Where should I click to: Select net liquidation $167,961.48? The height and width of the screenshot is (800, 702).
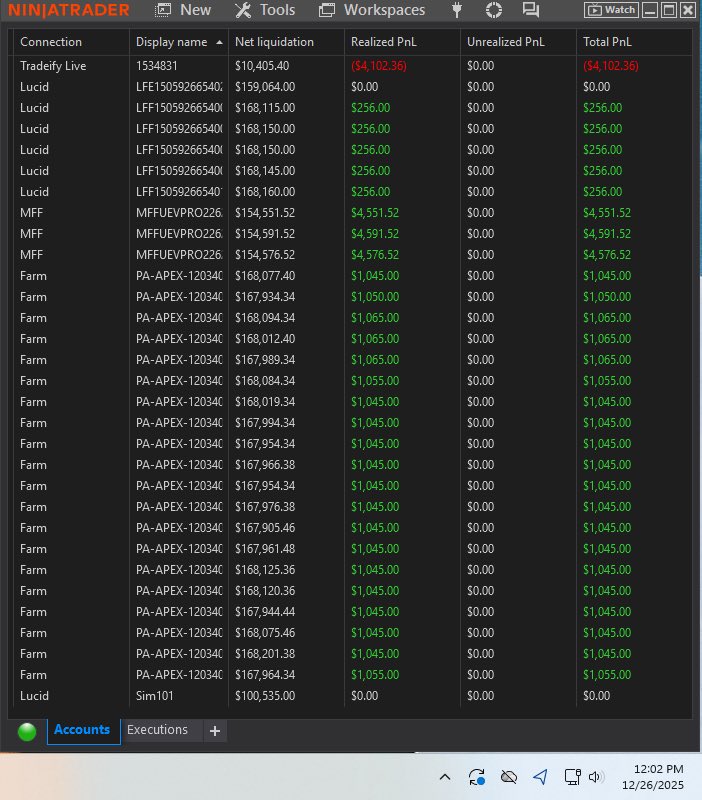[x=265, y=549]
